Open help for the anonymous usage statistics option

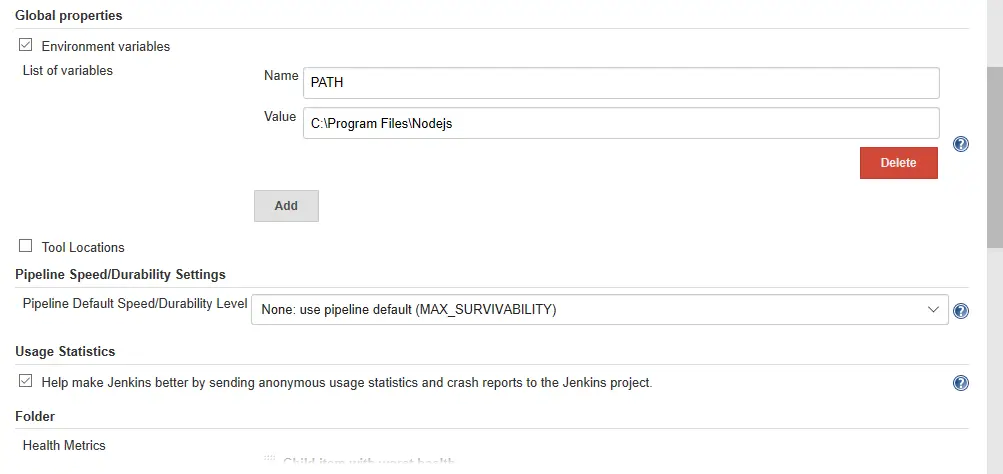click(960, 383)
